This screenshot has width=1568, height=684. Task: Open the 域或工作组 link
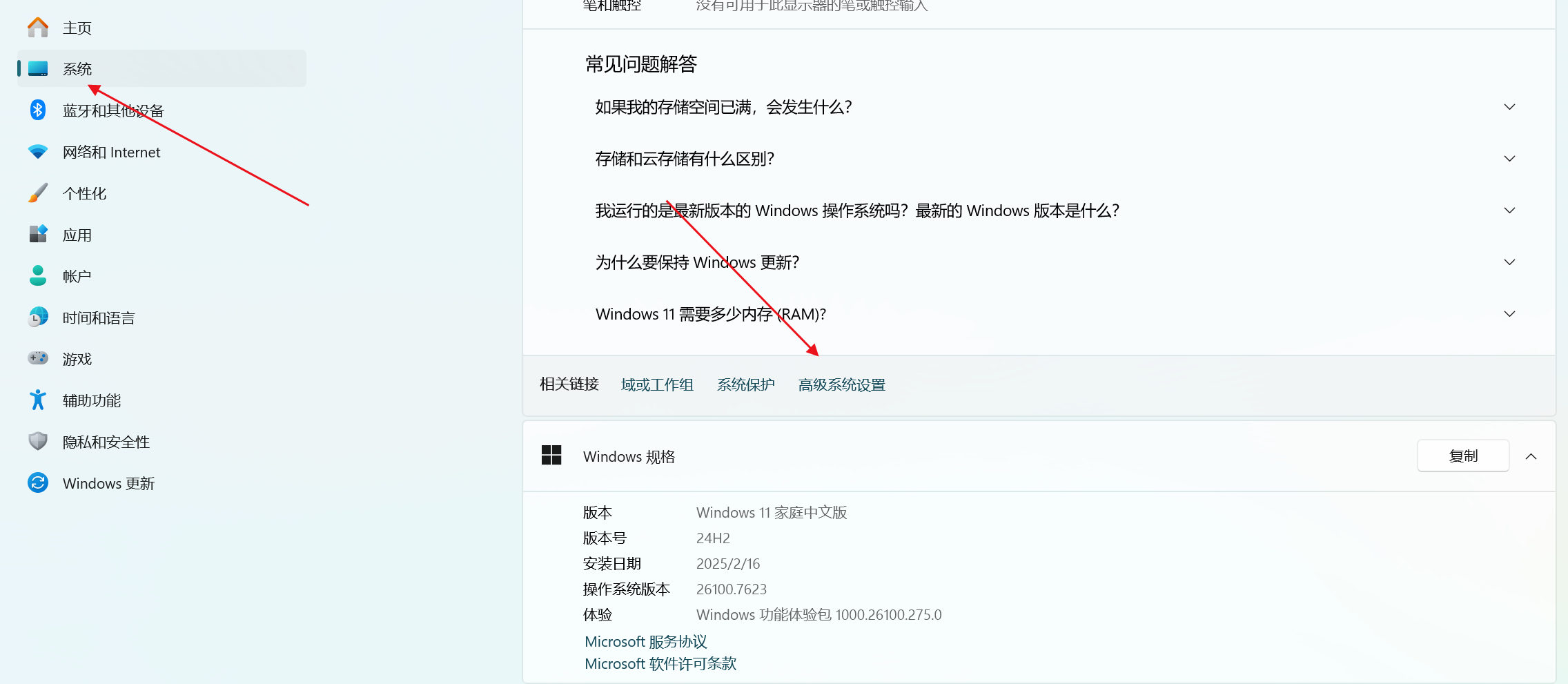pos(657,384)
